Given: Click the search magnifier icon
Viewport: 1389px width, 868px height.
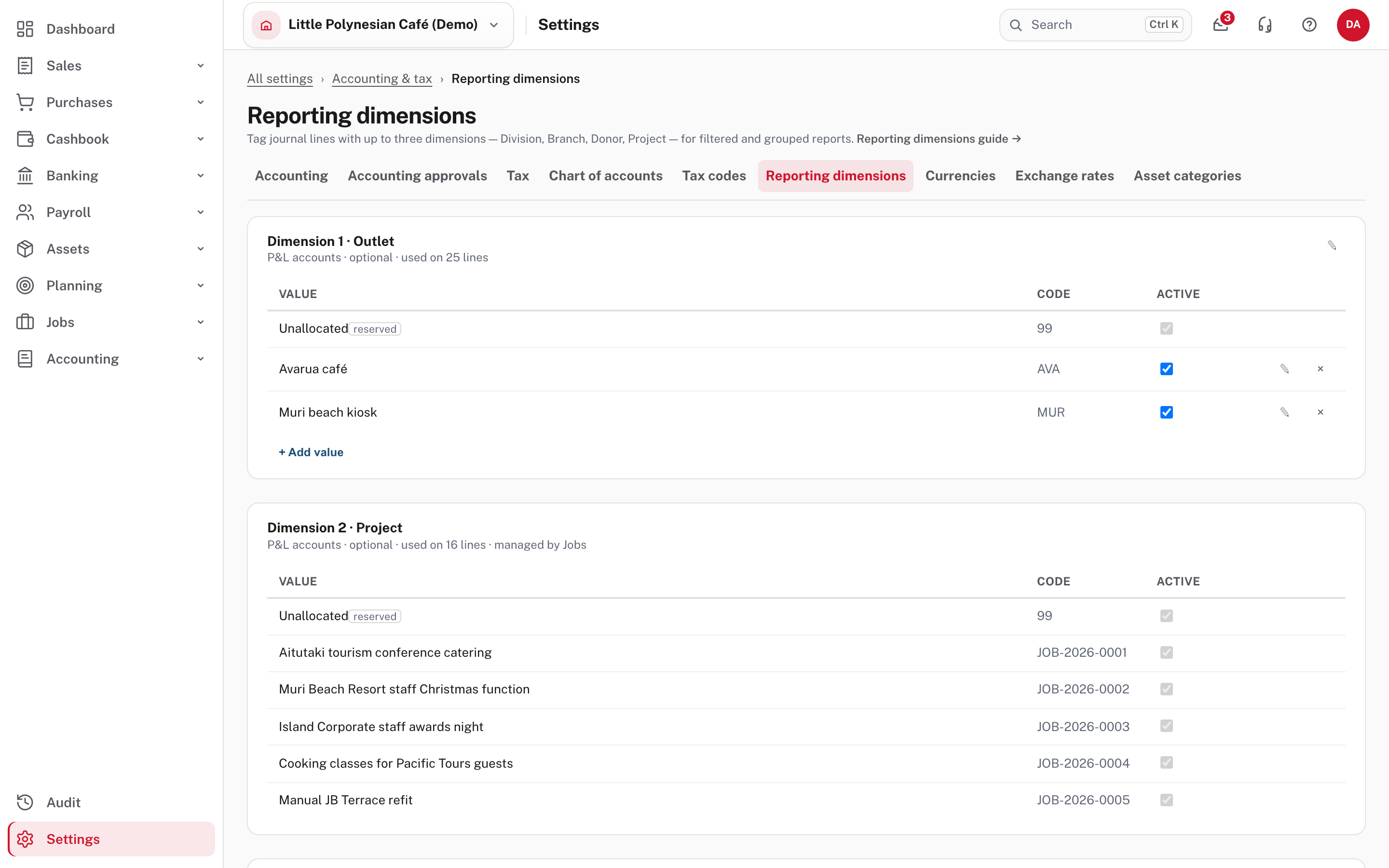Looking at the screenshot, I should [x=1016, y=25].
